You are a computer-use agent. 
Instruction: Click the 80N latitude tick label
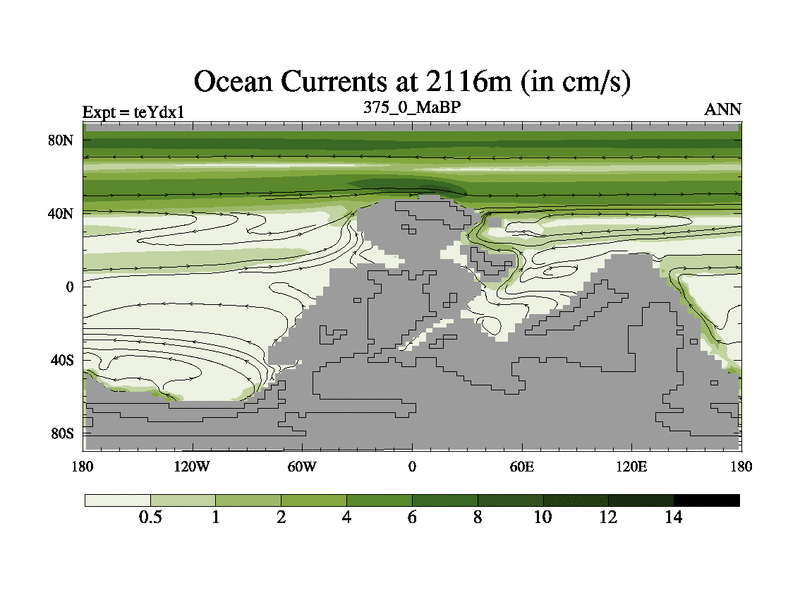click(x=62, y=140)
